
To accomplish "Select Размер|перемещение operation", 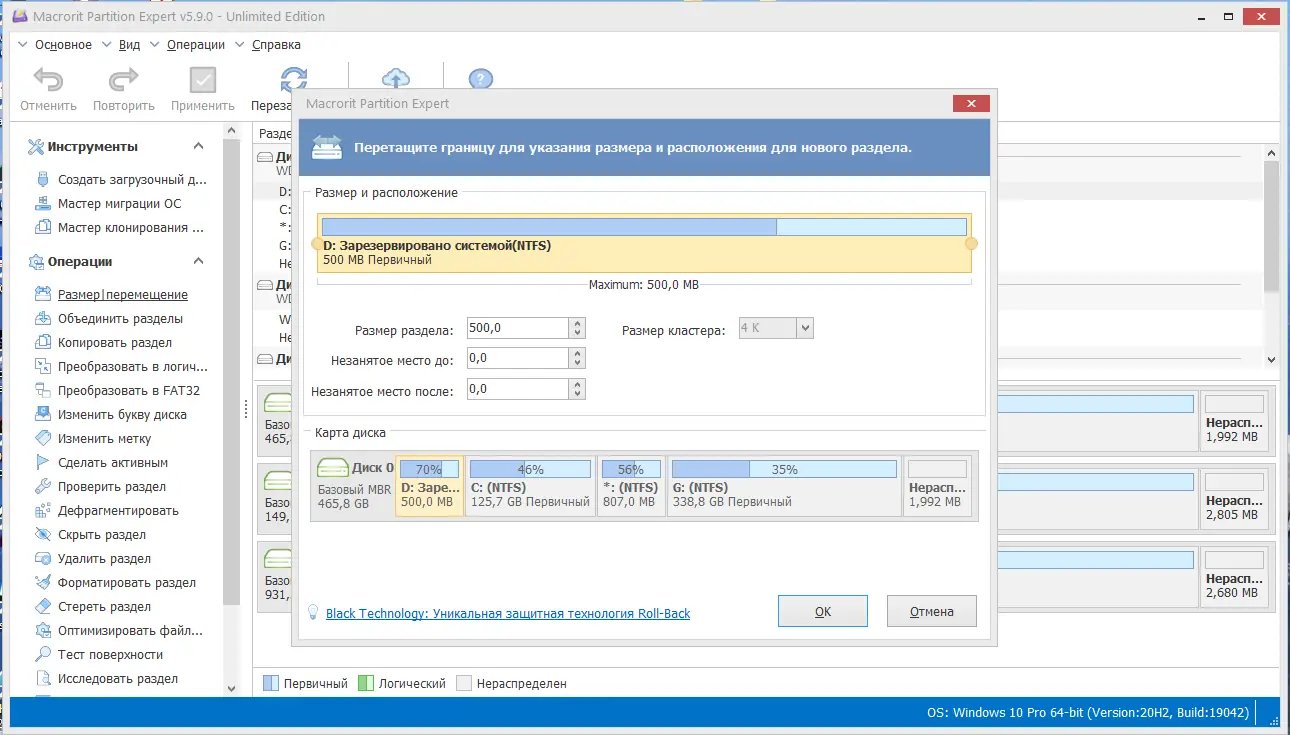I will 111,295.
